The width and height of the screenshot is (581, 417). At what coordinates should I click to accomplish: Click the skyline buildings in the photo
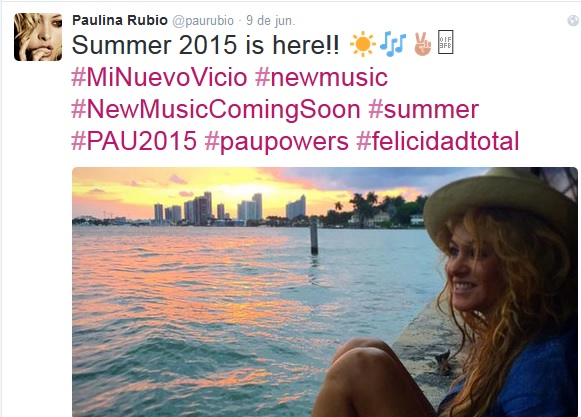230,209
